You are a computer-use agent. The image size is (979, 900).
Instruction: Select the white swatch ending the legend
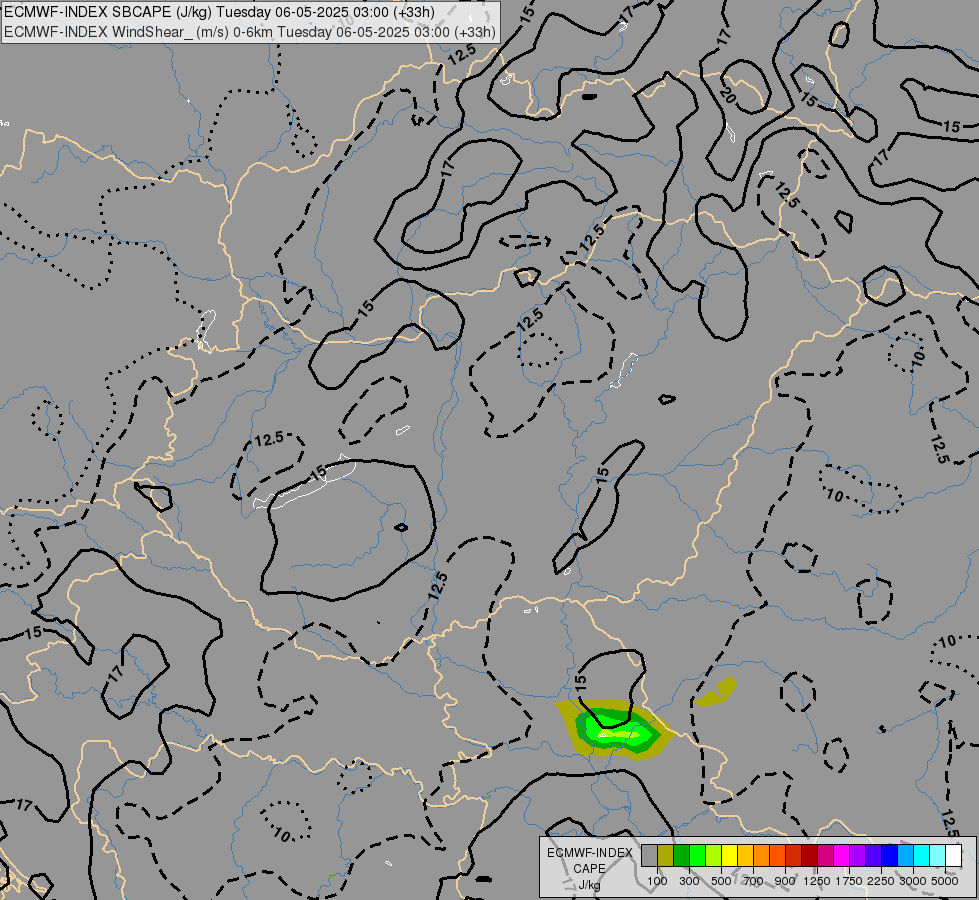pyautogui.click(x=953, y=856)
